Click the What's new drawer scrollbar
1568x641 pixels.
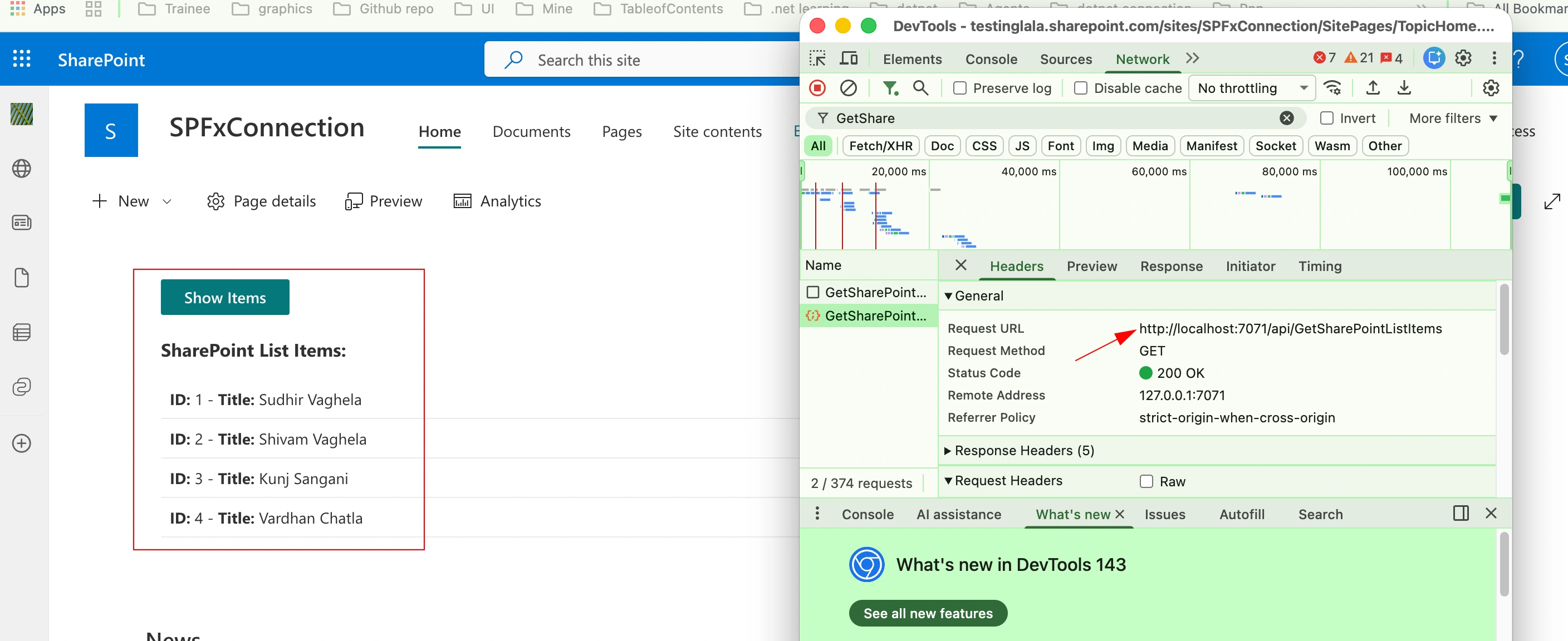point(1504,564)
